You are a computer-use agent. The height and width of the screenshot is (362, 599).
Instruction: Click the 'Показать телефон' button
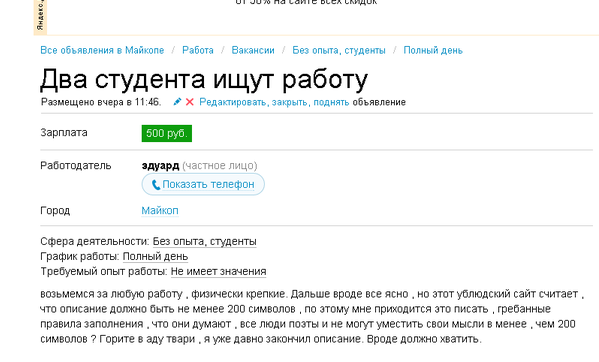(203, 184)
